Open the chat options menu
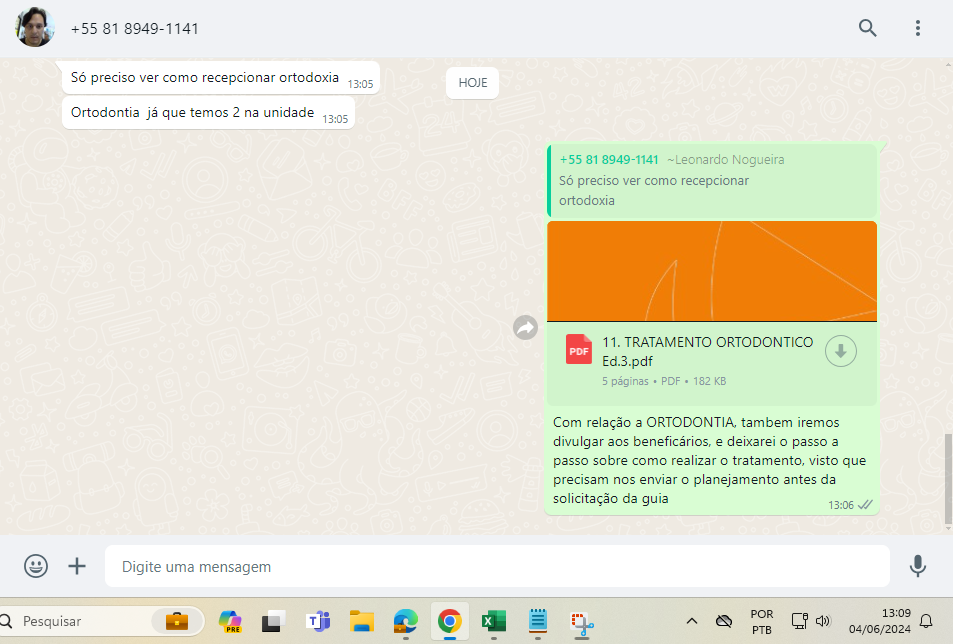The height and width of the screenshot is (644, 953). (x=918, y=28)
